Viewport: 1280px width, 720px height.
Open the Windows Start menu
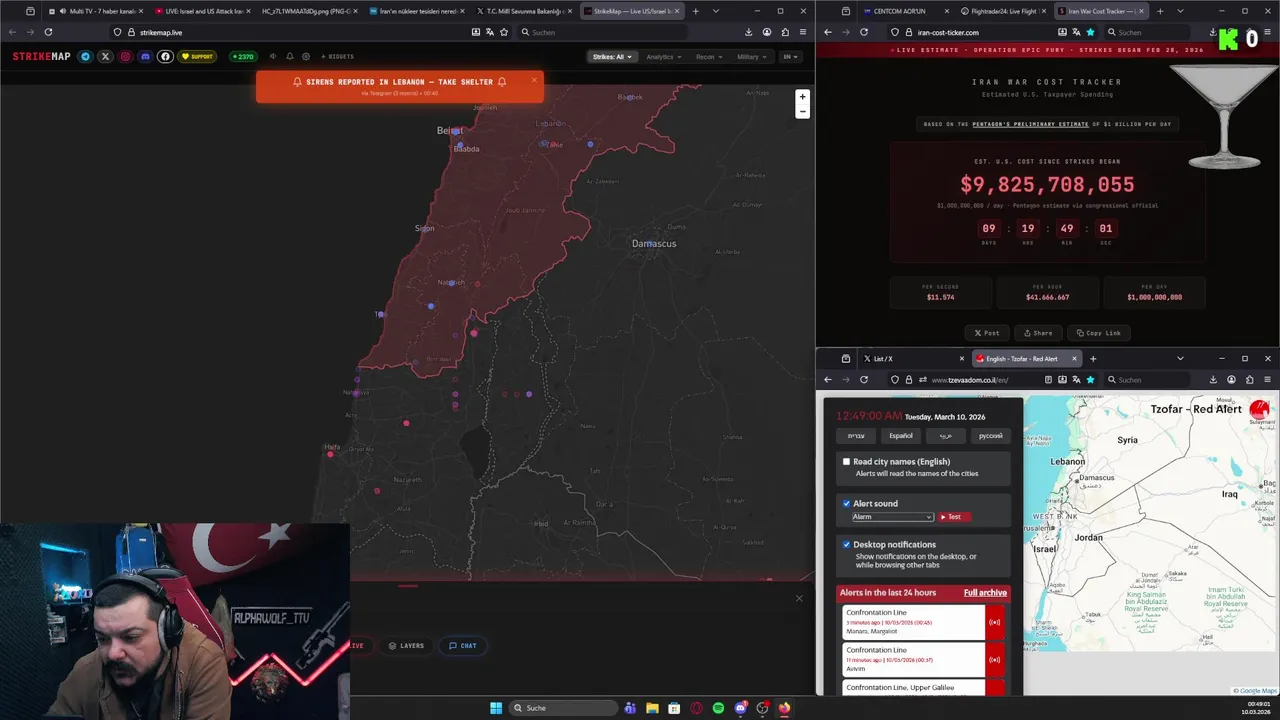coord(496,708)
